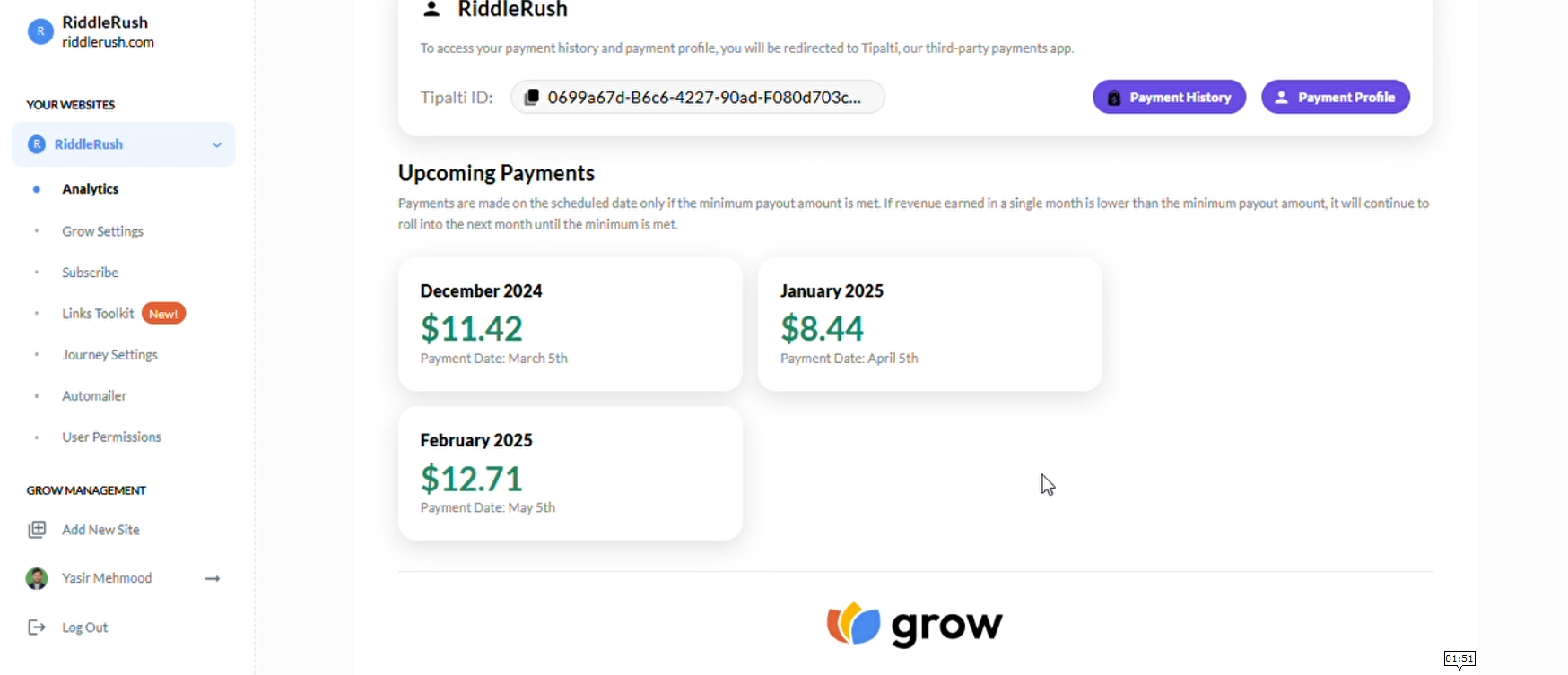Collapse the RiddleRush website chevron
Viewport: 1568px width, 675px height.
pyautogui.click(x=217, y=144)
